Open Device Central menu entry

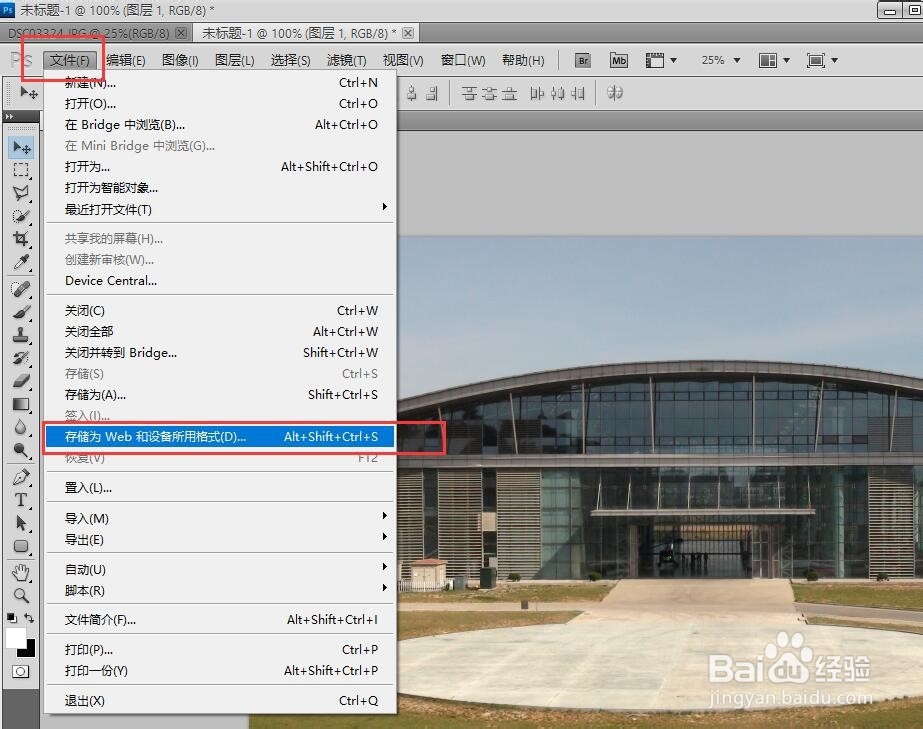pos(220,281)
